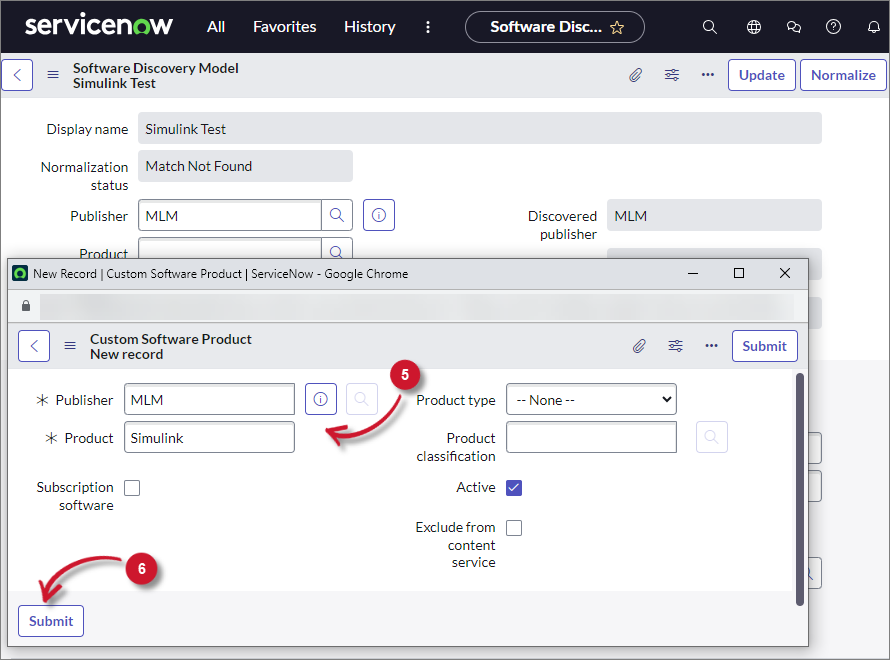Click the attachment paperclip on the Custom Software Product form

point(638,345)
